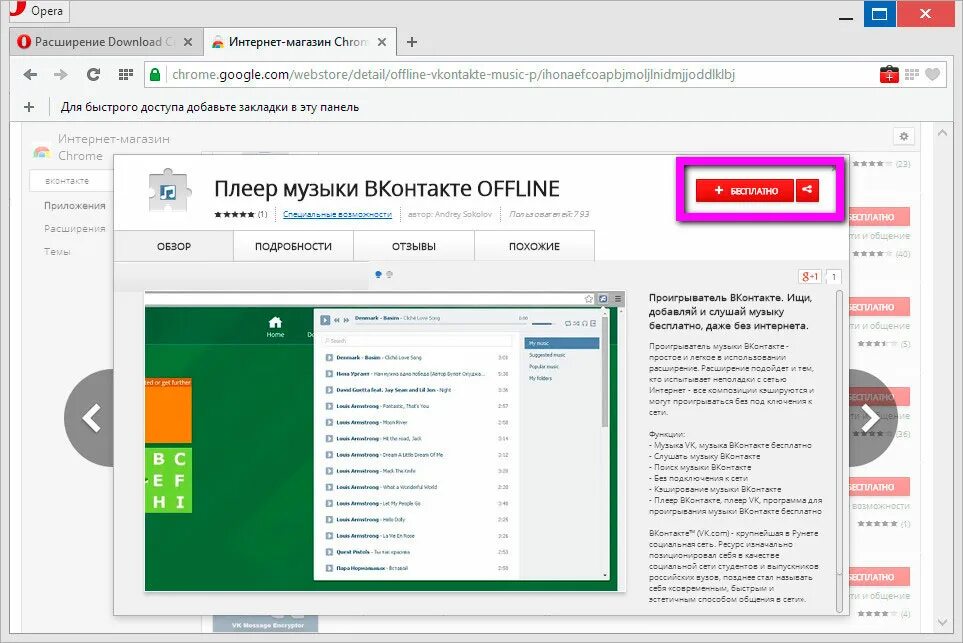Screen dimensions: 963x643
Task: Install the extension with the БЕСПЛАТНО button
Action: tap(745, 190)
